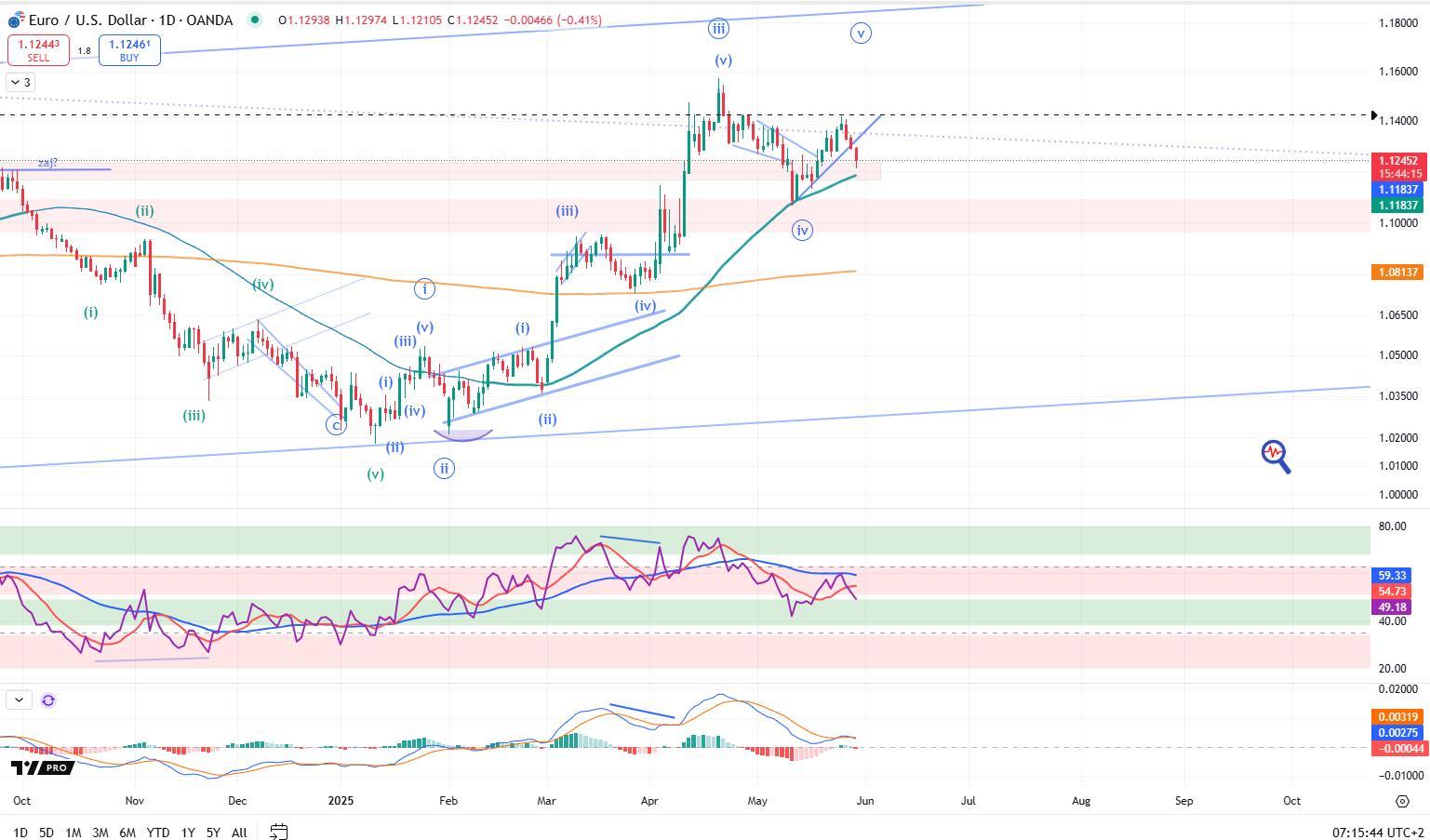Viewport: 1430px width, 840px height.
Task: Click the TradingView PRO logo
Action: tap(41, 767)
